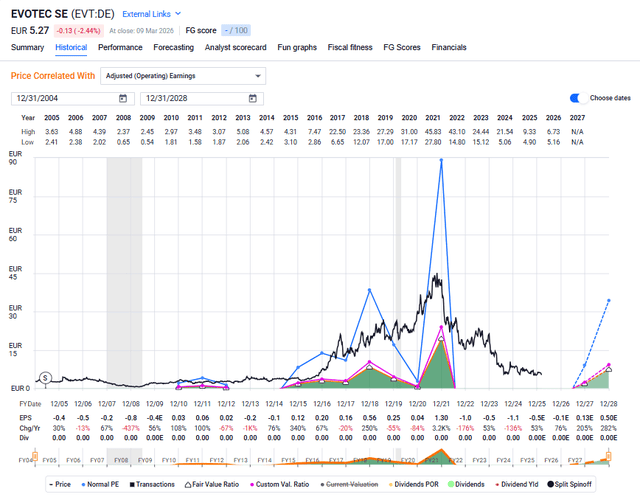Click the Chg/Yr value -437%
The image size is (640, 497).
(x=131, y=428)
